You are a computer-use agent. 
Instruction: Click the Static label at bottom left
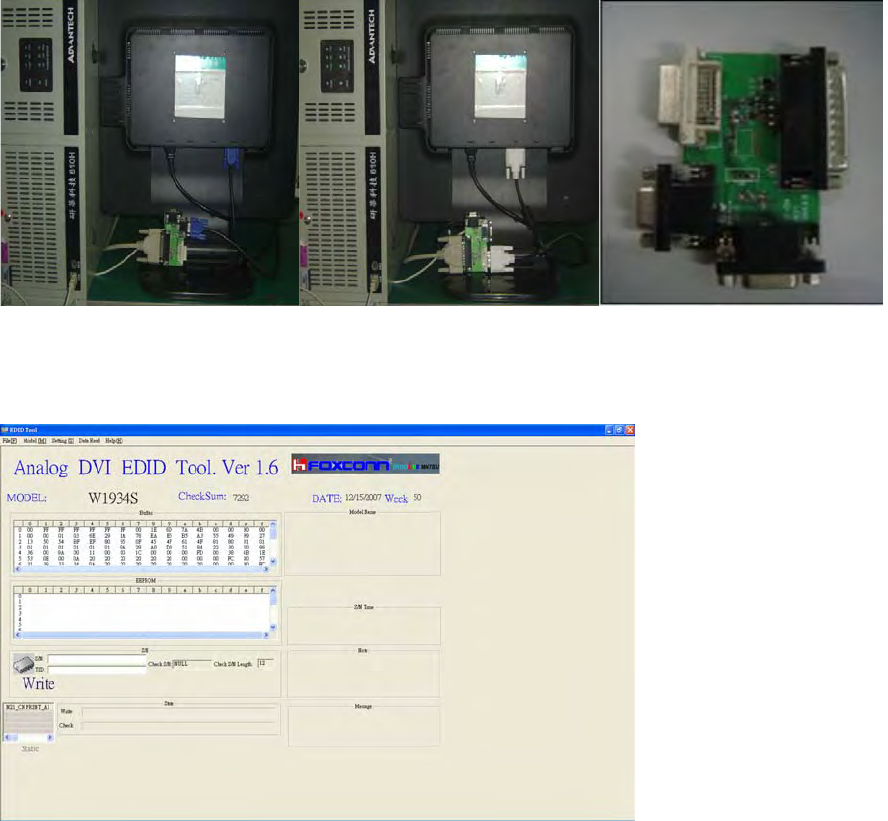[x=30, y=749]
